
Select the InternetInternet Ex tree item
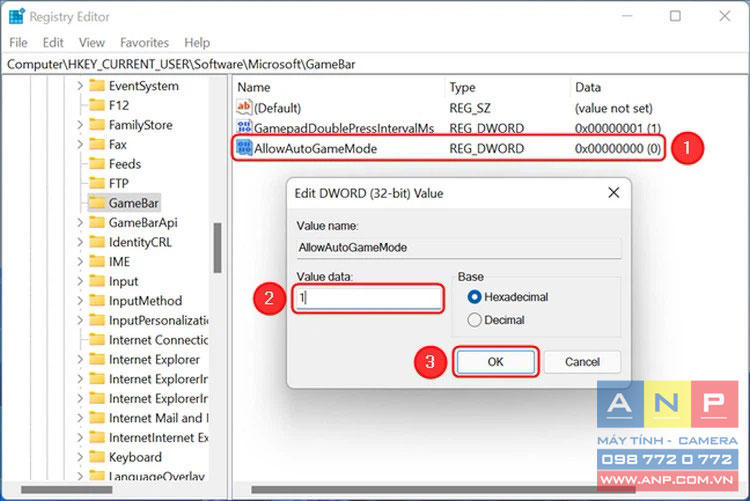(x=158, y=437)
